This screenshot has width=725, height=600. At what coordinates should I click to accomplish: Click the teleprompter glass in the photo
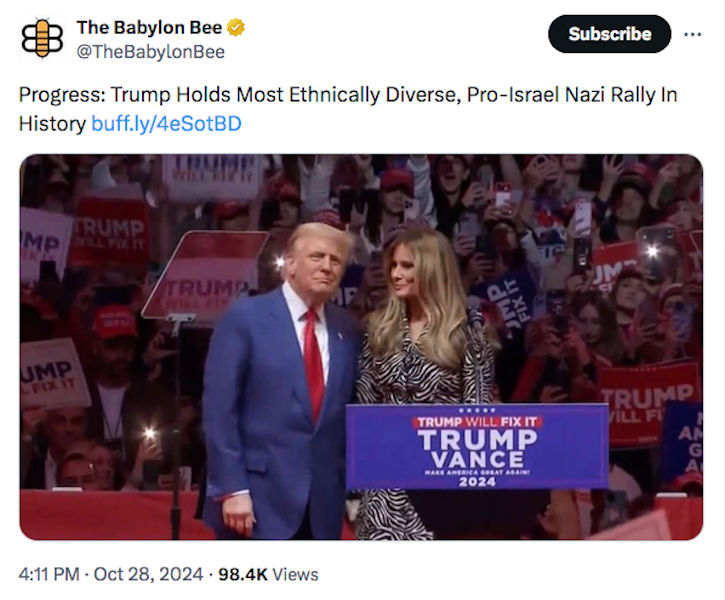pyautogui.click(x=205, y=276)
